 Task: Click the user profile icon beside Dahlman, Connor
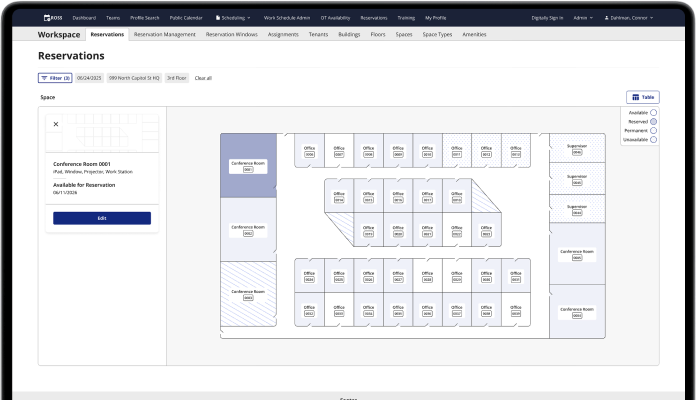tap(609, 18)
